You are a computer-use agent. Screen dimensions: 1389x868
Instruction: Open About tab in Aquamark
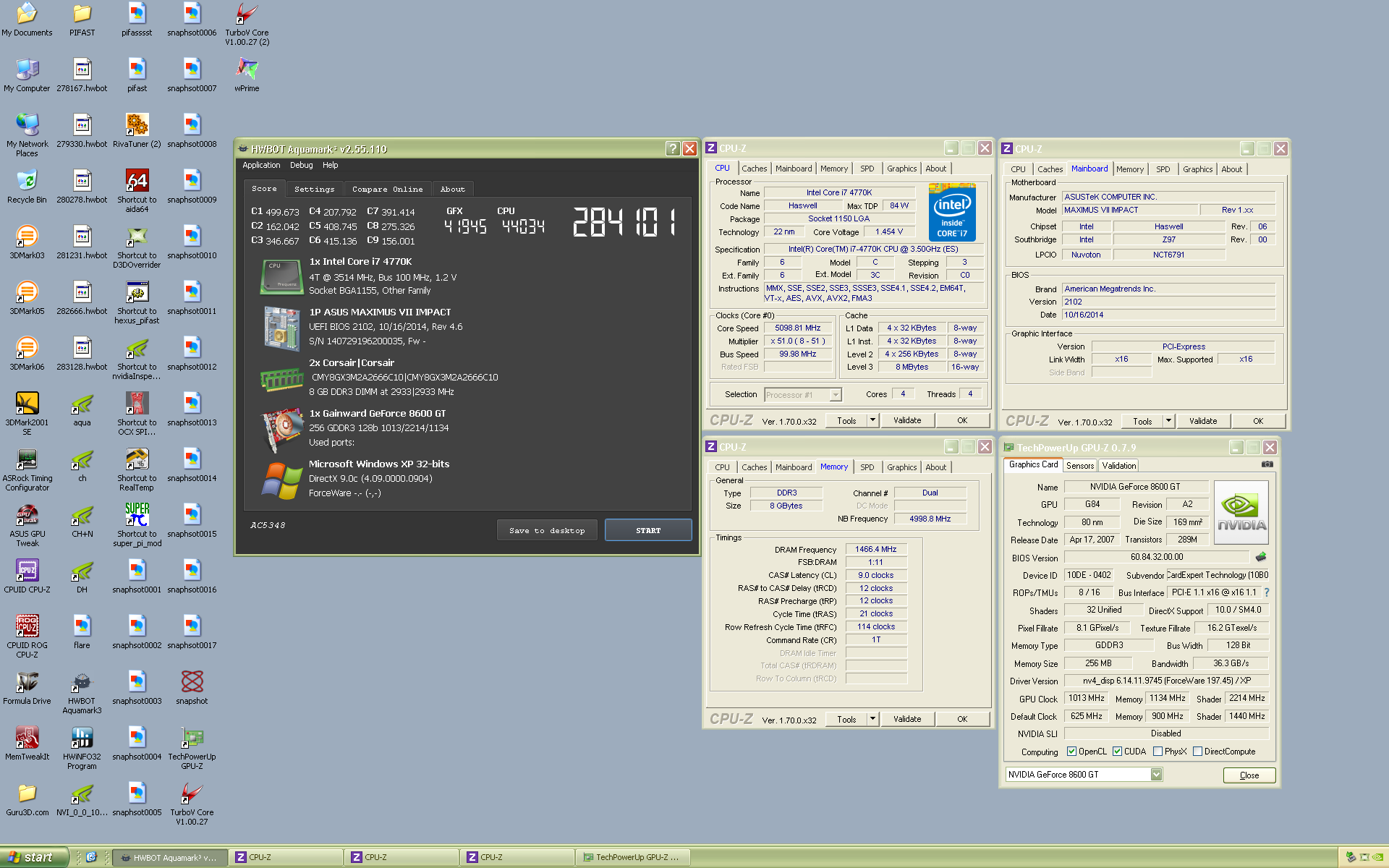tap(453, 189)
